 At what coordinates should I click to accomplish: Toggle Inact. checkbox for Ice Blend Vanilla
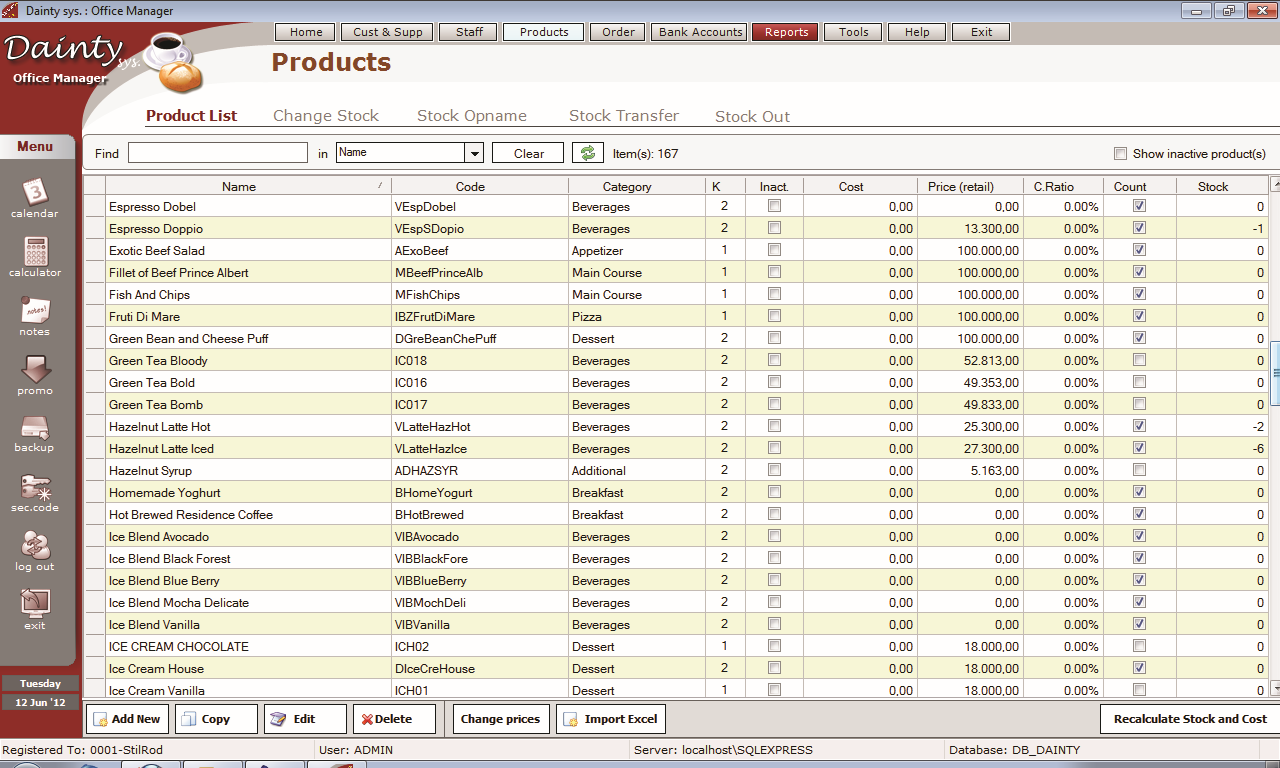(774, 624)
